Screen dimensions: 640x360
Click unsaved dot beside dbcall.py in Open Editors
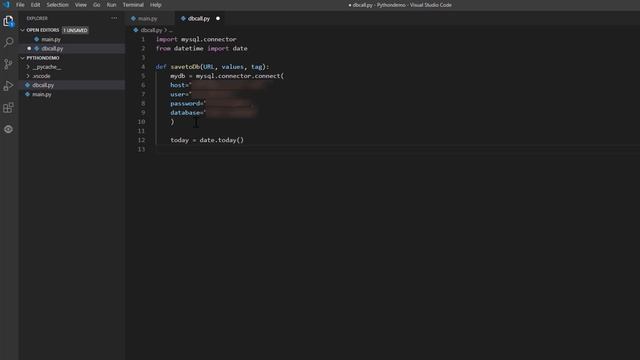29,49
